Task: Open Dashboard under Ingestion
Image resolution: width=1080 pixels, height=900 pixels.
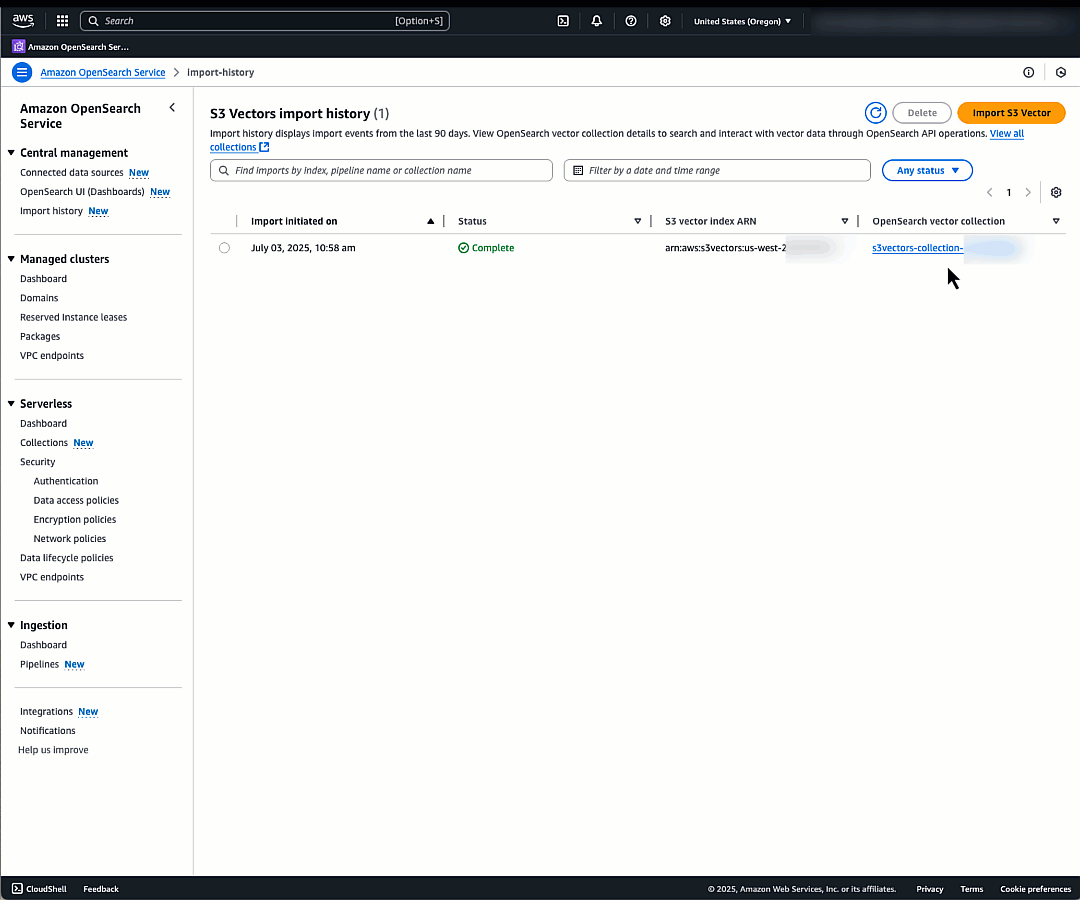Action: coord(43,645)
